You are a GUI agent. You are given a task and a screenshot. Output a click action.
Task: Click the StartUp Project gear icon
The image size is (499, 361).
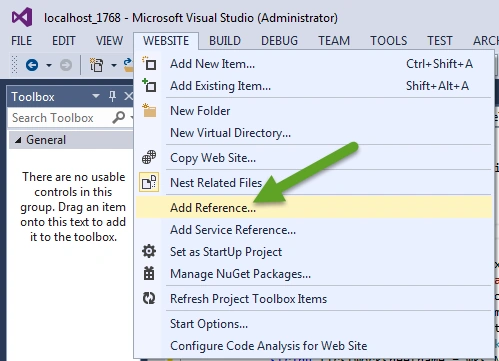(149, 251)
